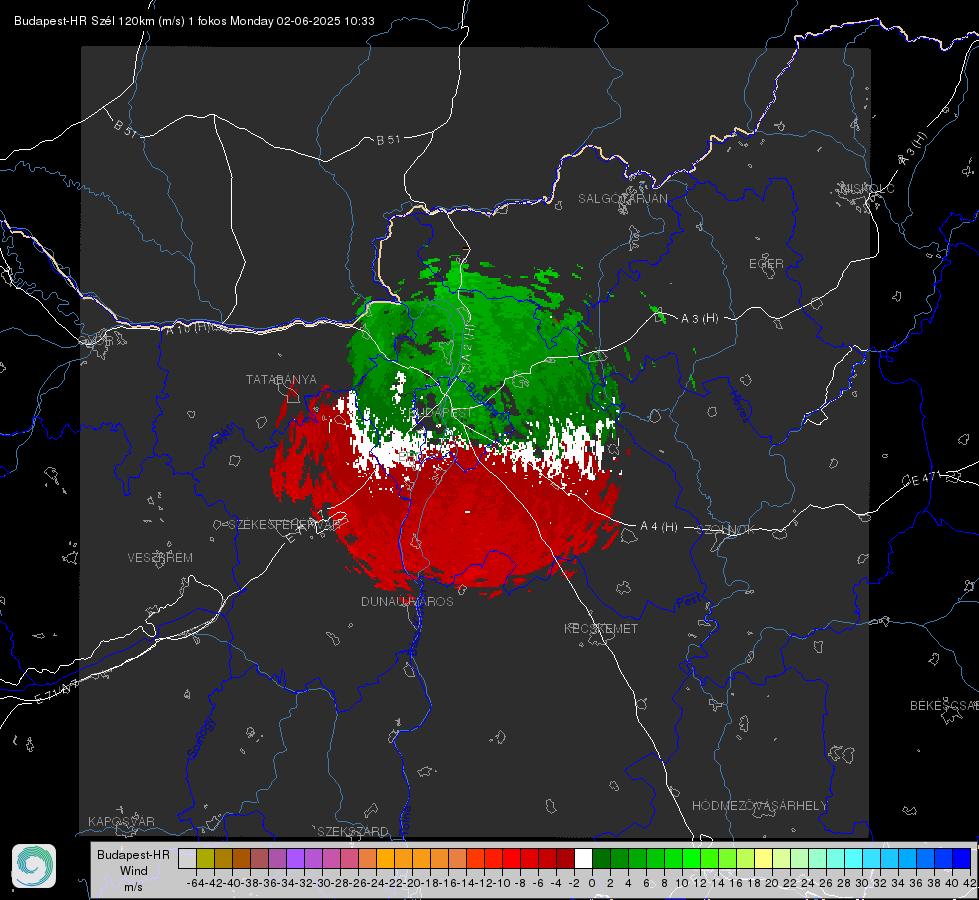The height and width of the screenshot is (900, 979).
Task: Click the SALGÓTARJÁN city label
Action: click(622, 199)
